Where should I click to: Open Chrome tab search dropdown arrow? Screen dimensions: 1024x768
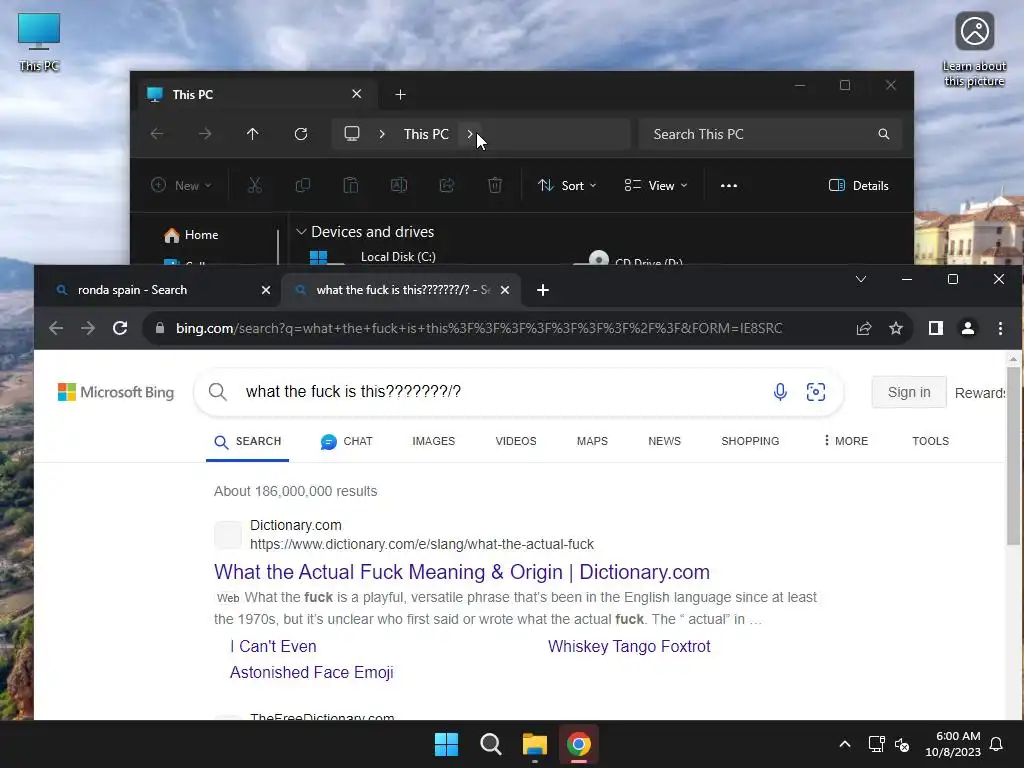click(x=861, y=280)
